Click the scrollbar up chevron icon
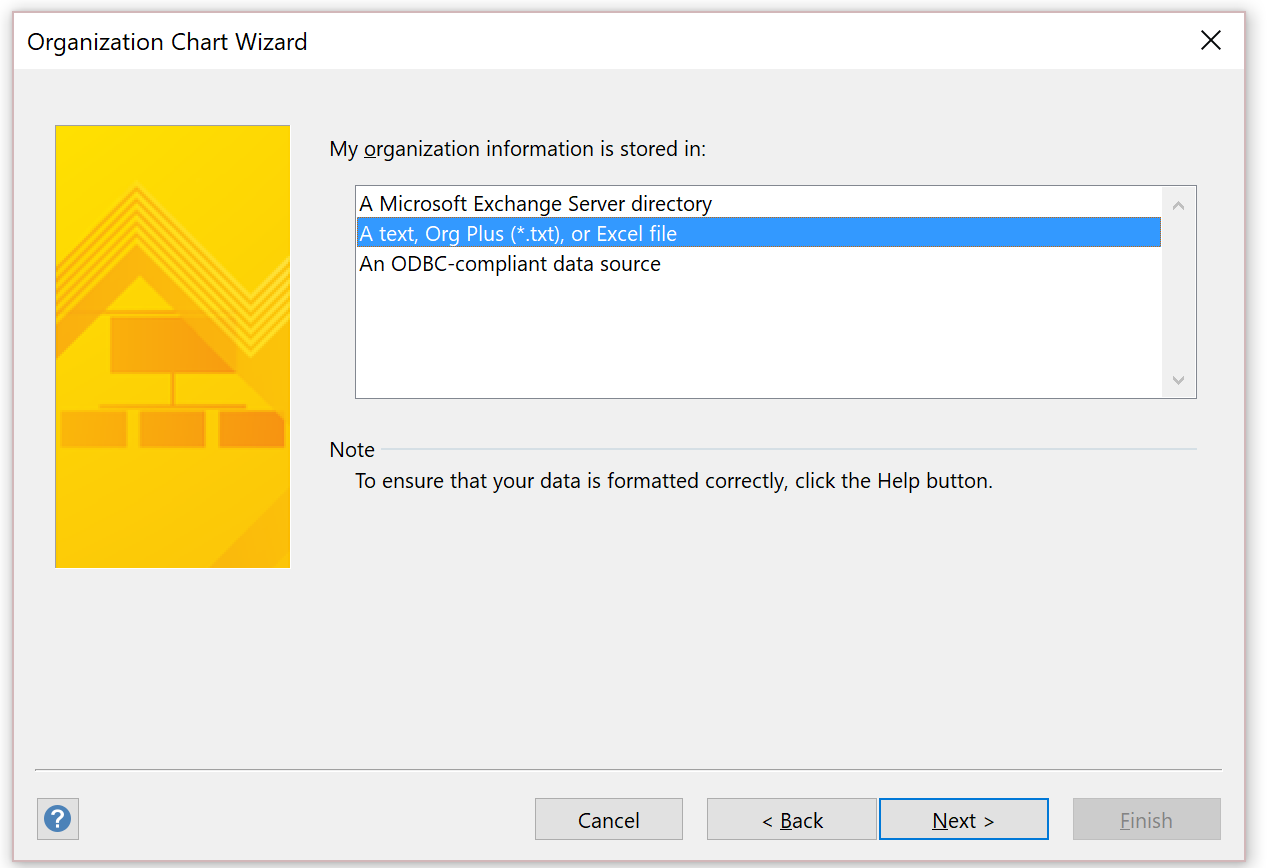 point(1178,204)
